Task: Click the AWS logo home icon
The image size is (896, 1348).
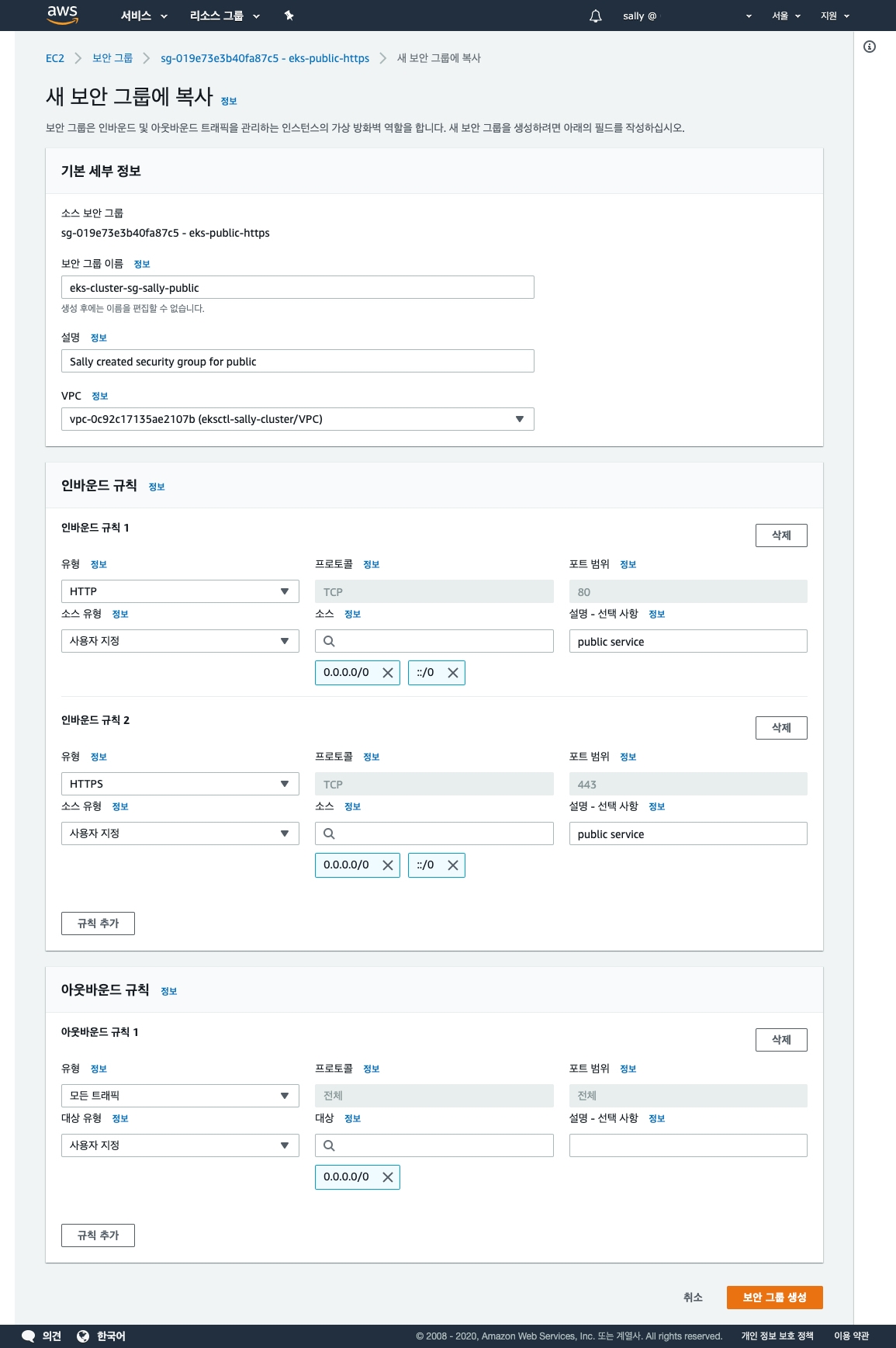Action: click(x=63, y=15)
